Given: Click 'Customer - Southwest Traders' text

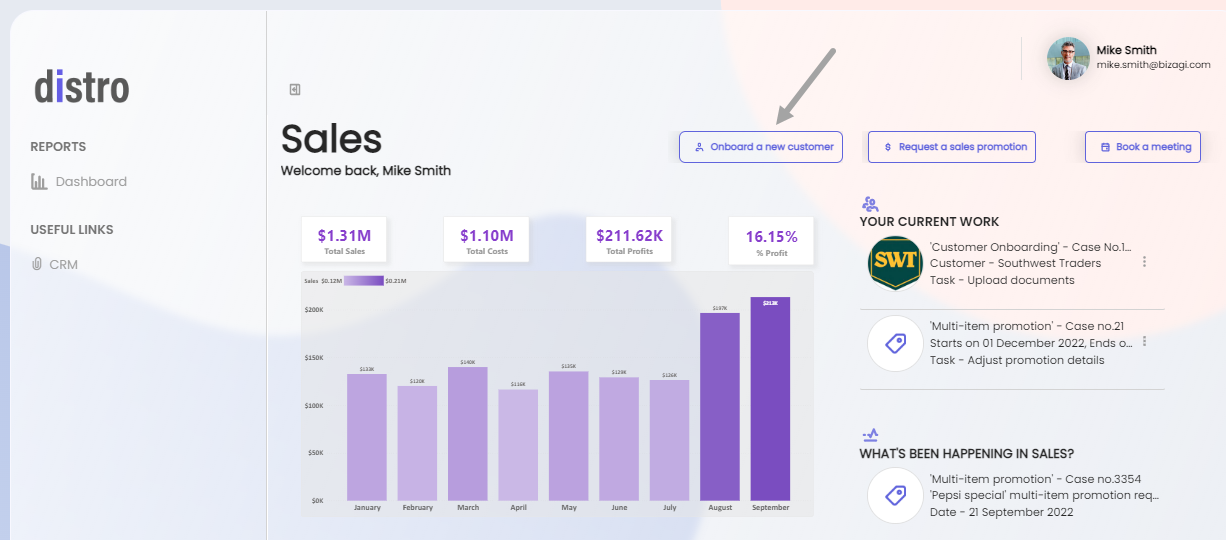Looking at the screenshot, I should pyautogui.click(x=1015, y=263).
